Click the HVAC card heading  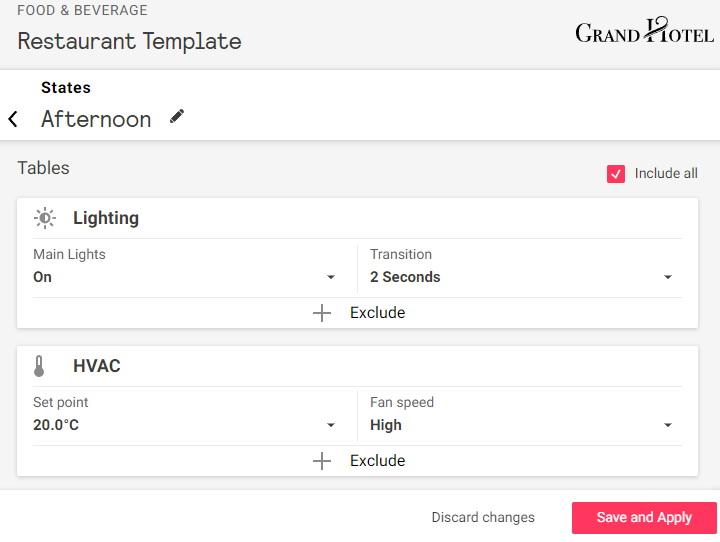tap(97, 366)
